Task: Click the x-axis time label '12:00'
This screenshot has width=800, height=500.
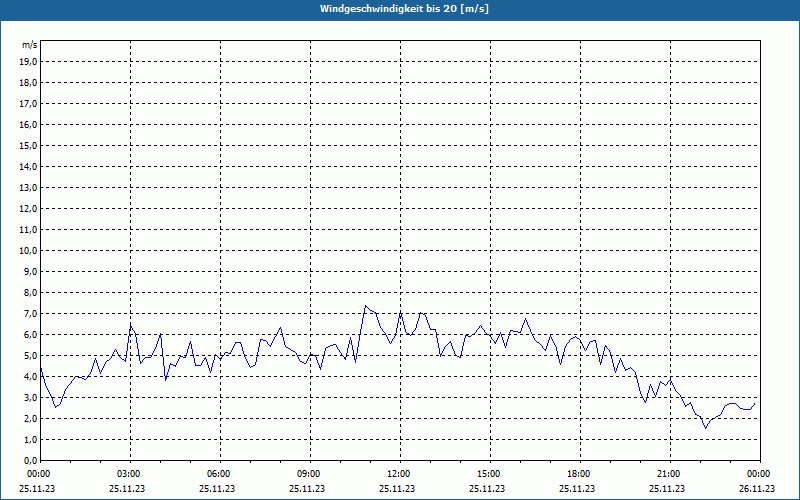Action: coord(399,474)
